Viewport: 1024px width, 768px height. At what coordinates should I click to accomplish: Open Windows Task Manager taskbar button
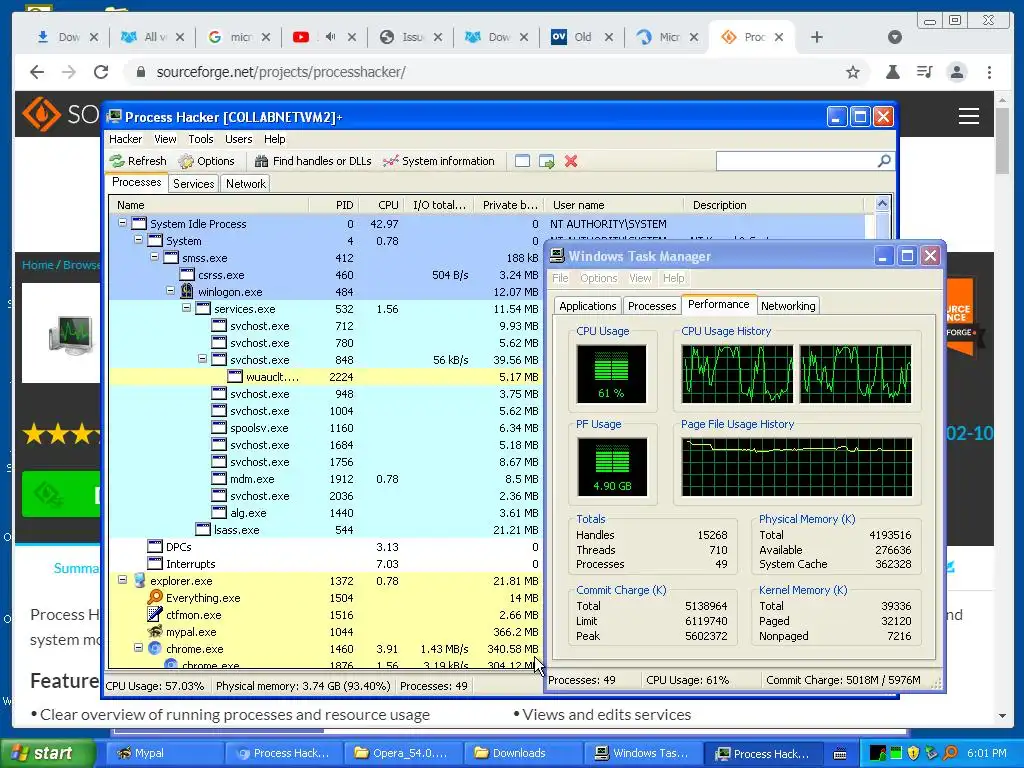tap(643, 753)
